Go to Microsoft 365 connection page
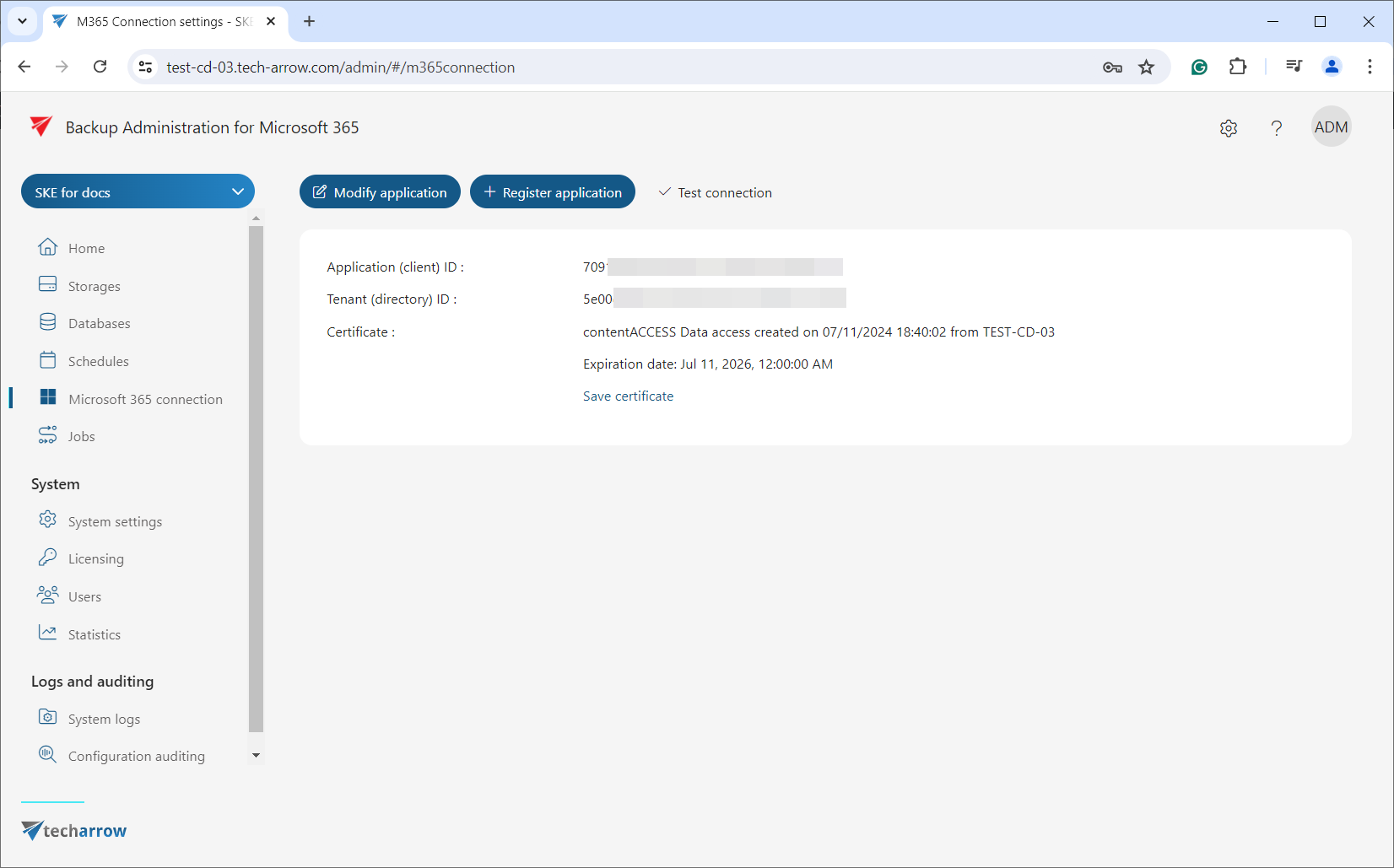1394x868 pixels. [145, 399]
